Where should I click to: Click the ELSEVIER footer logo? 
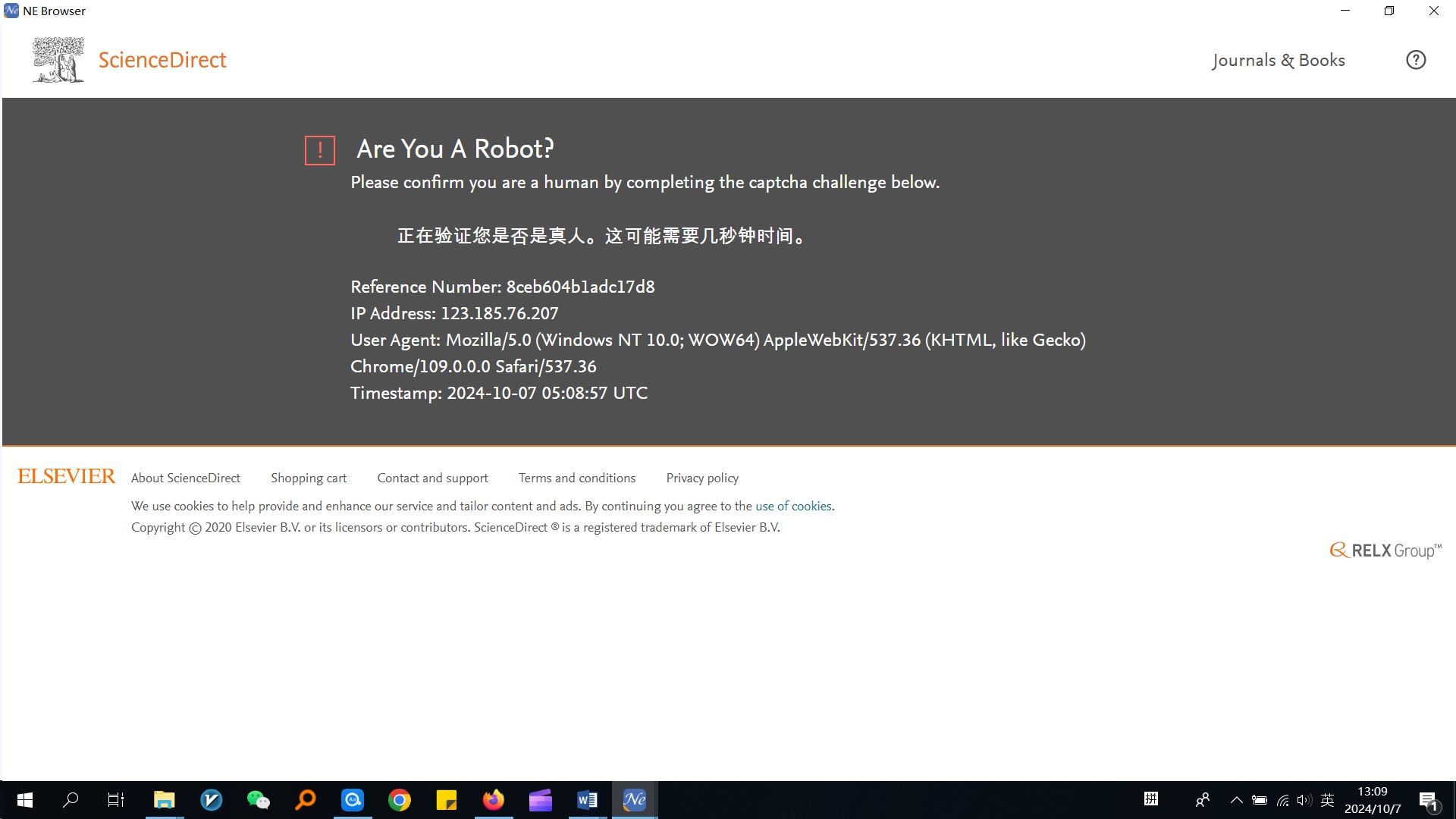(x=67, y=476)
